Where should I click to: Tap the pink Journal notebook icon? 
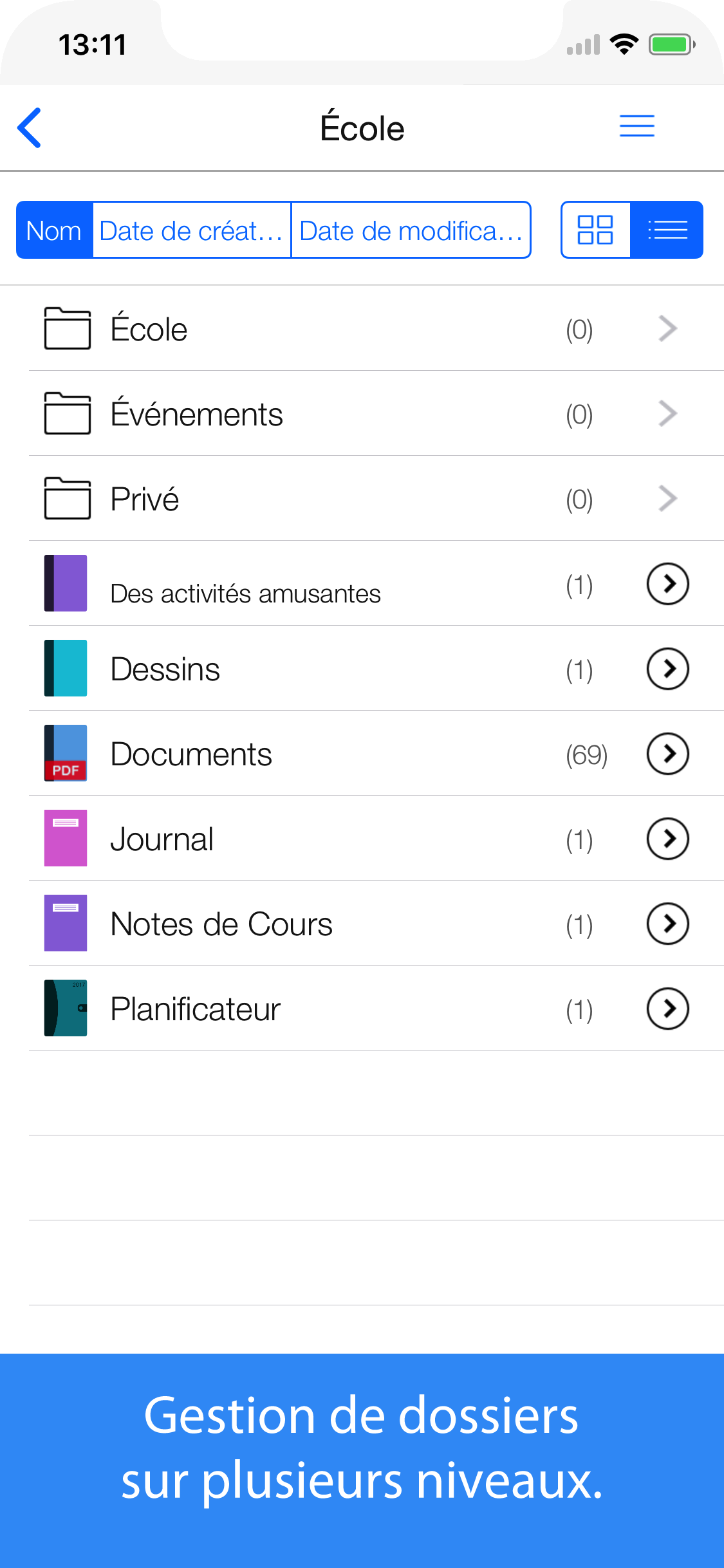point(66,838)
